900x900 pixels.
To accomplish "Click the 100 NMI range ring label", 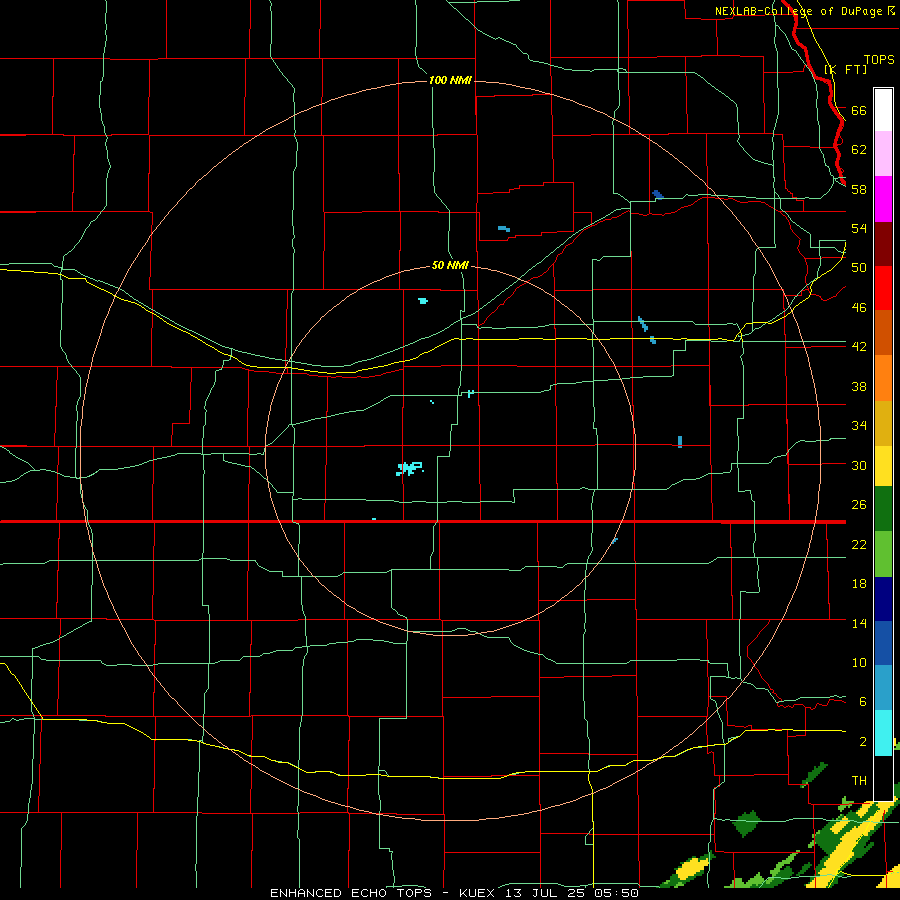I will tap(450, 80).
